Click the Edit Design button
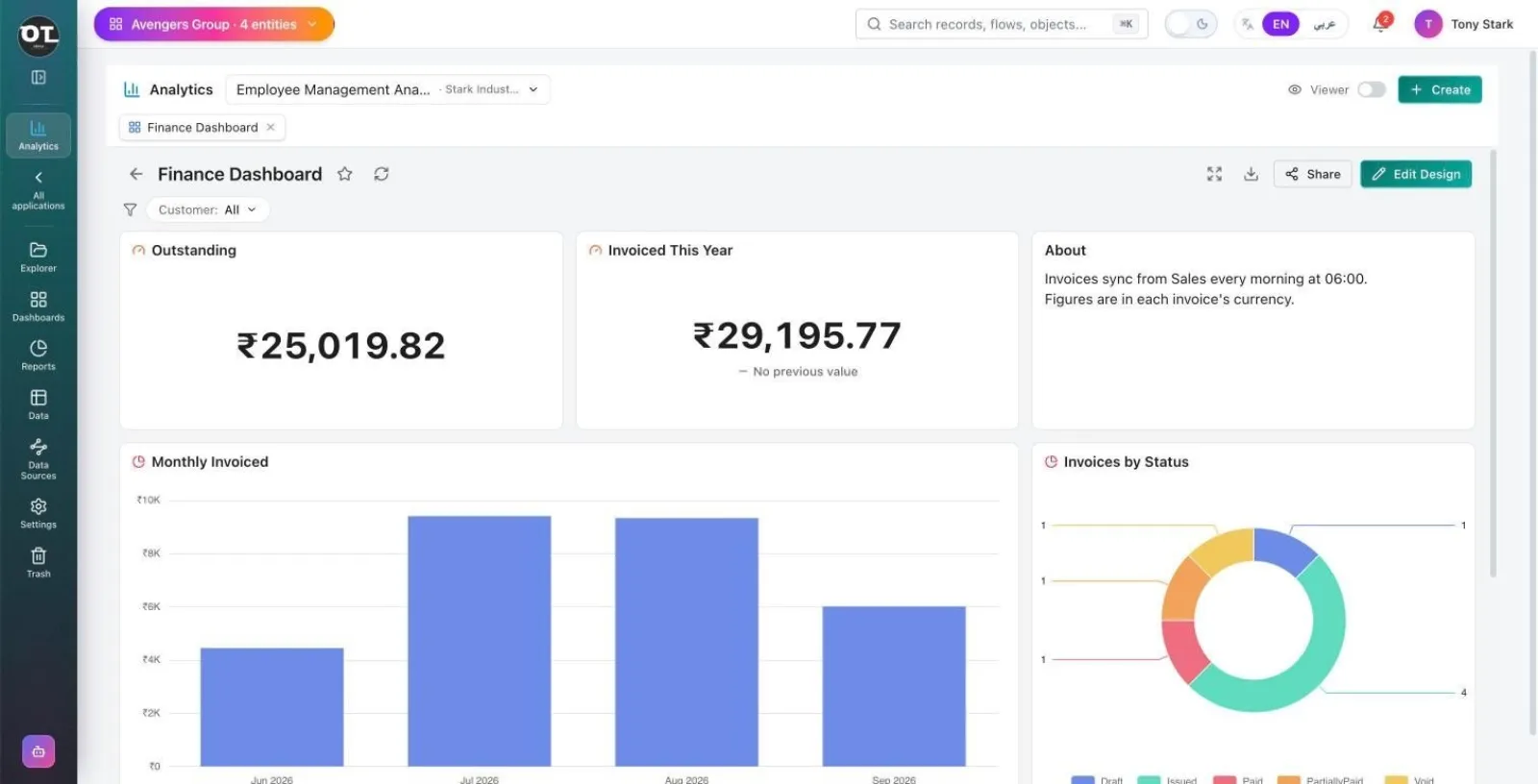Image resolution: width=1538 pixels, height=784 pixels. [1415, 174]
